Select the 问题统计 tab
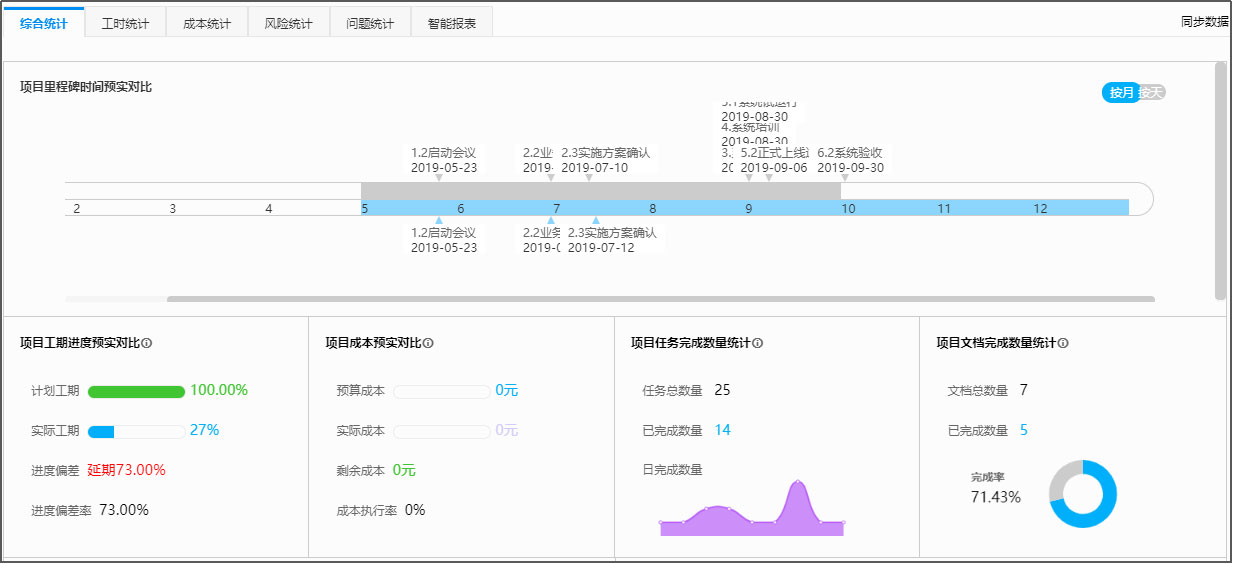 [x=370, y=23]
